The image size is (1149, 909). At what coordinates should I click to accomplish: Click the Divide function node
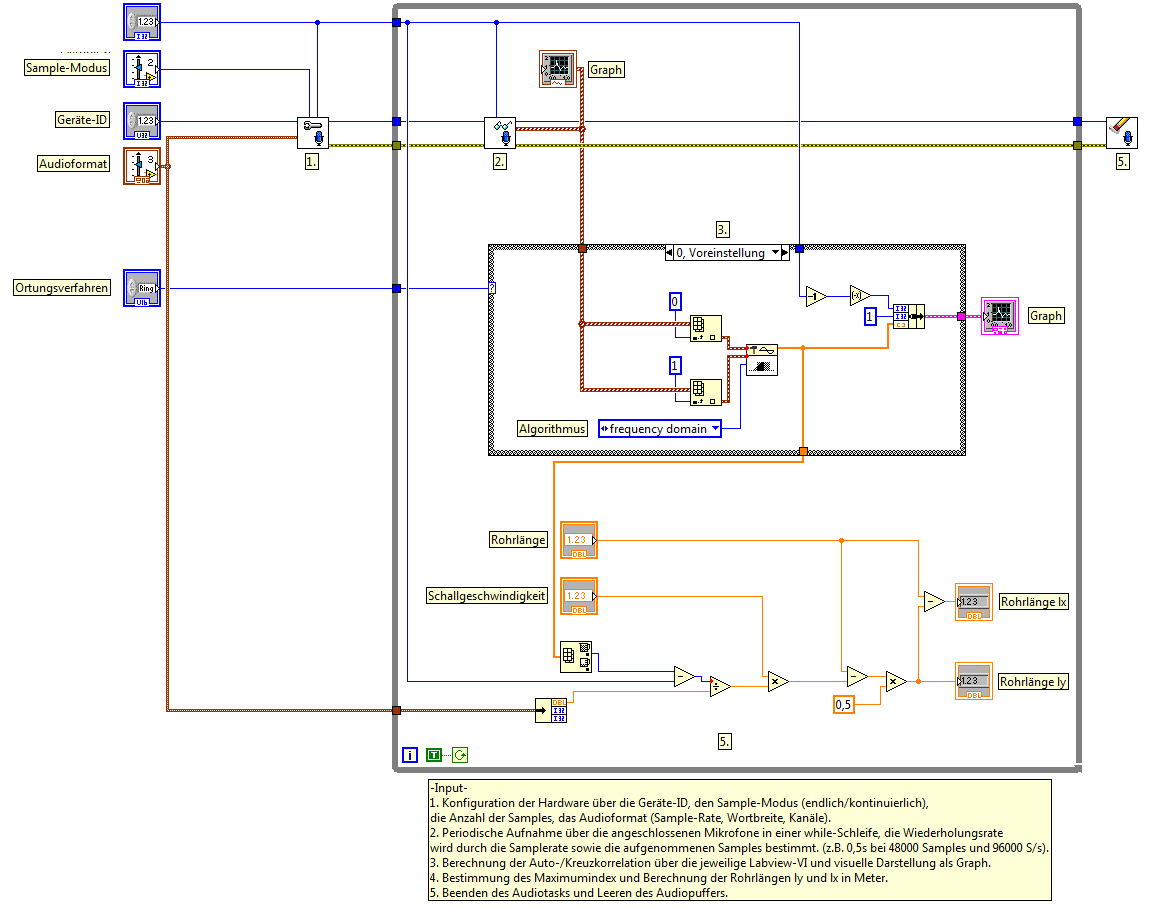tap(720, 687)
